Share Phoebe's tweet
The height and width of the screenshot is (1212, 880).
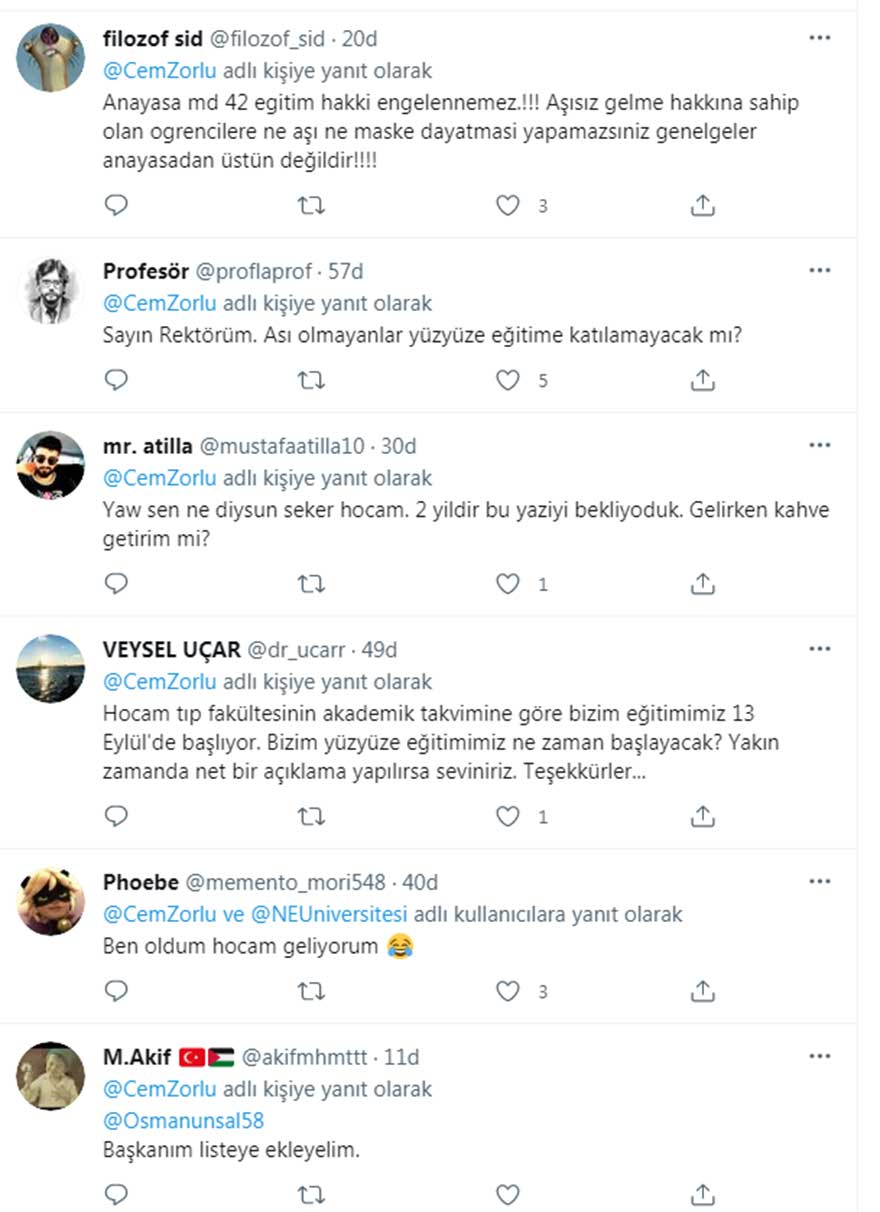click(703, 992)
